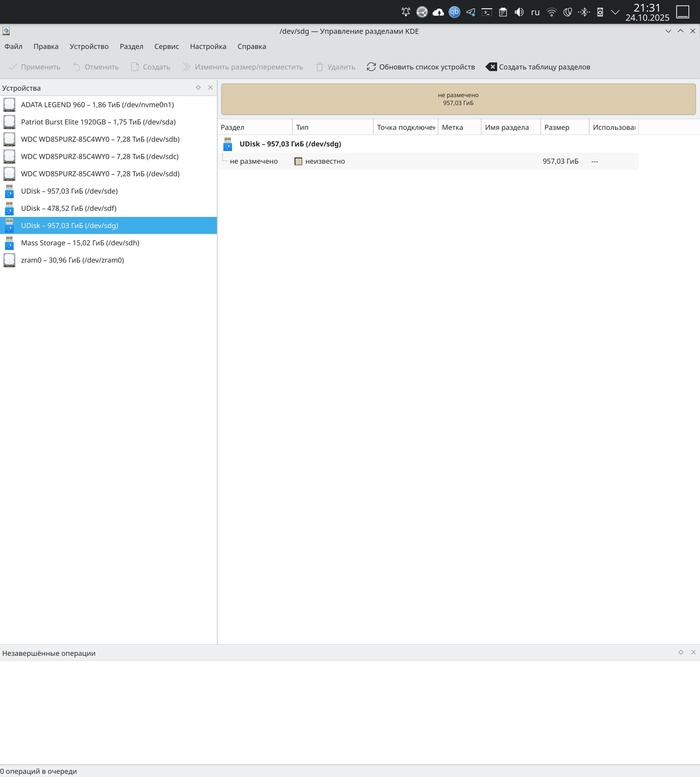Select the Mass Storage /dev/sdh device
The image size is (700, 777).
[80, 242]
